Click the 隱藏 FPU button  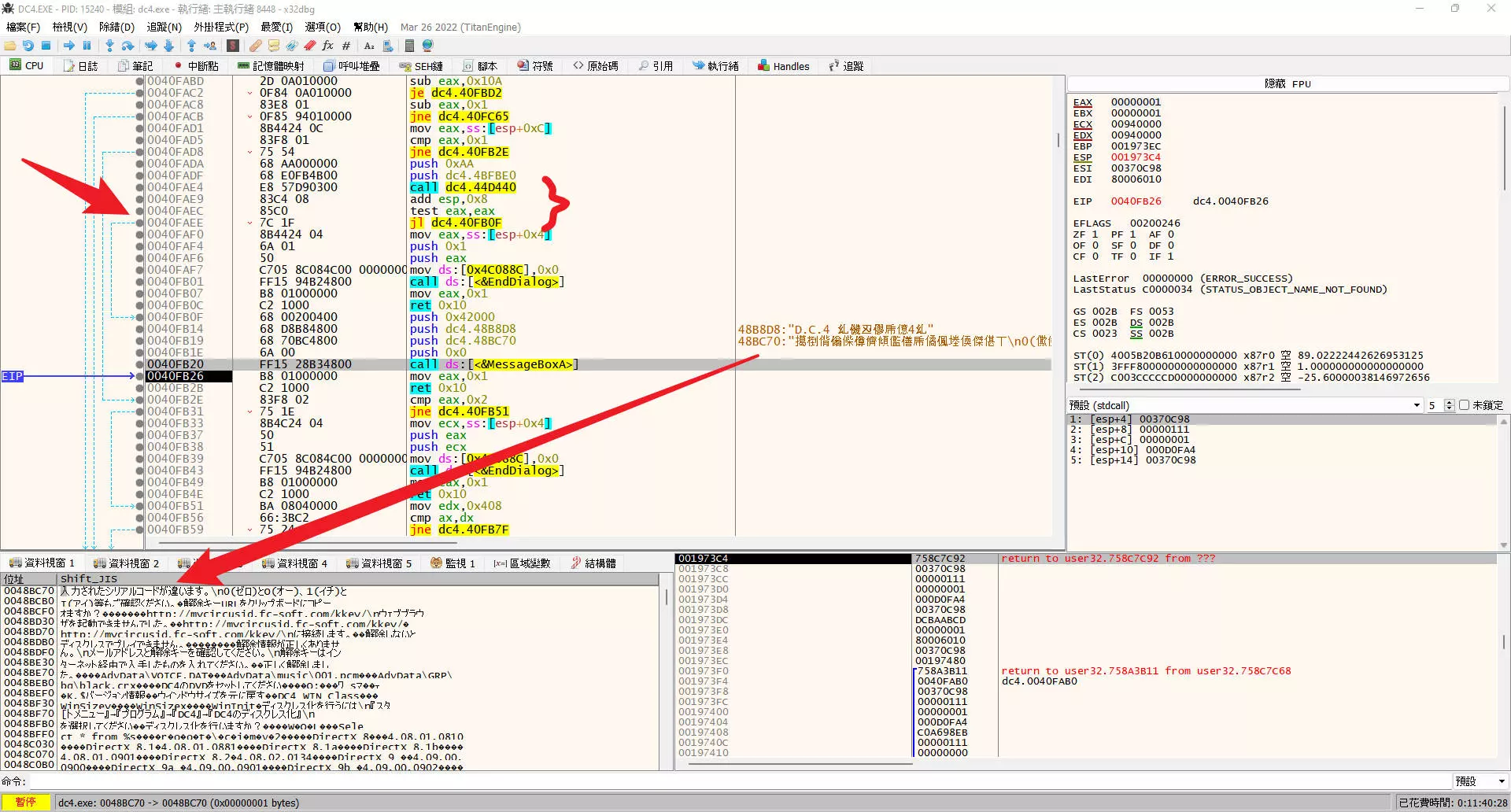[1287, 83]
